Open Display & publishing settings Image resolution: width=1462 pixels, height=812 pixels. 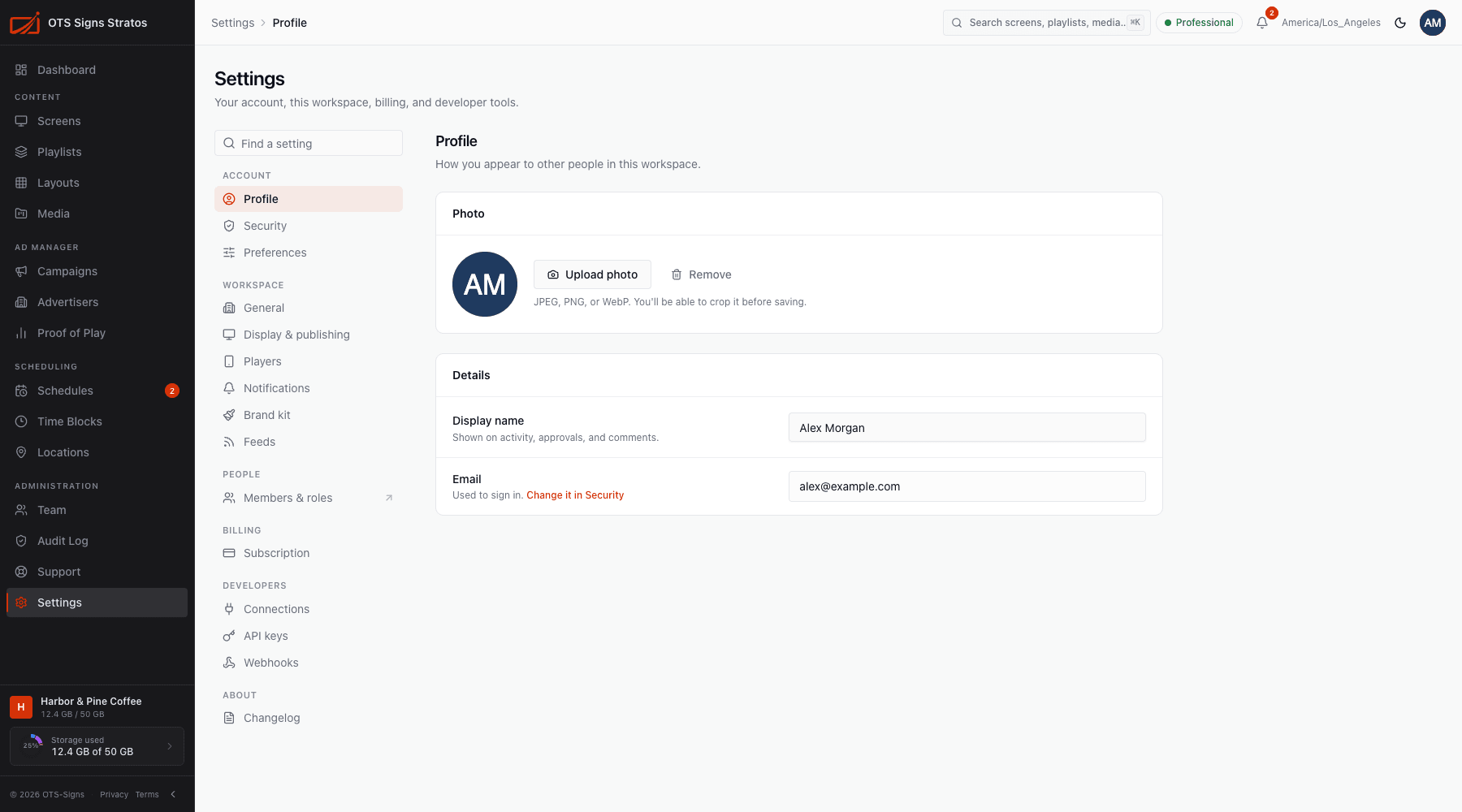click(309, 335)
